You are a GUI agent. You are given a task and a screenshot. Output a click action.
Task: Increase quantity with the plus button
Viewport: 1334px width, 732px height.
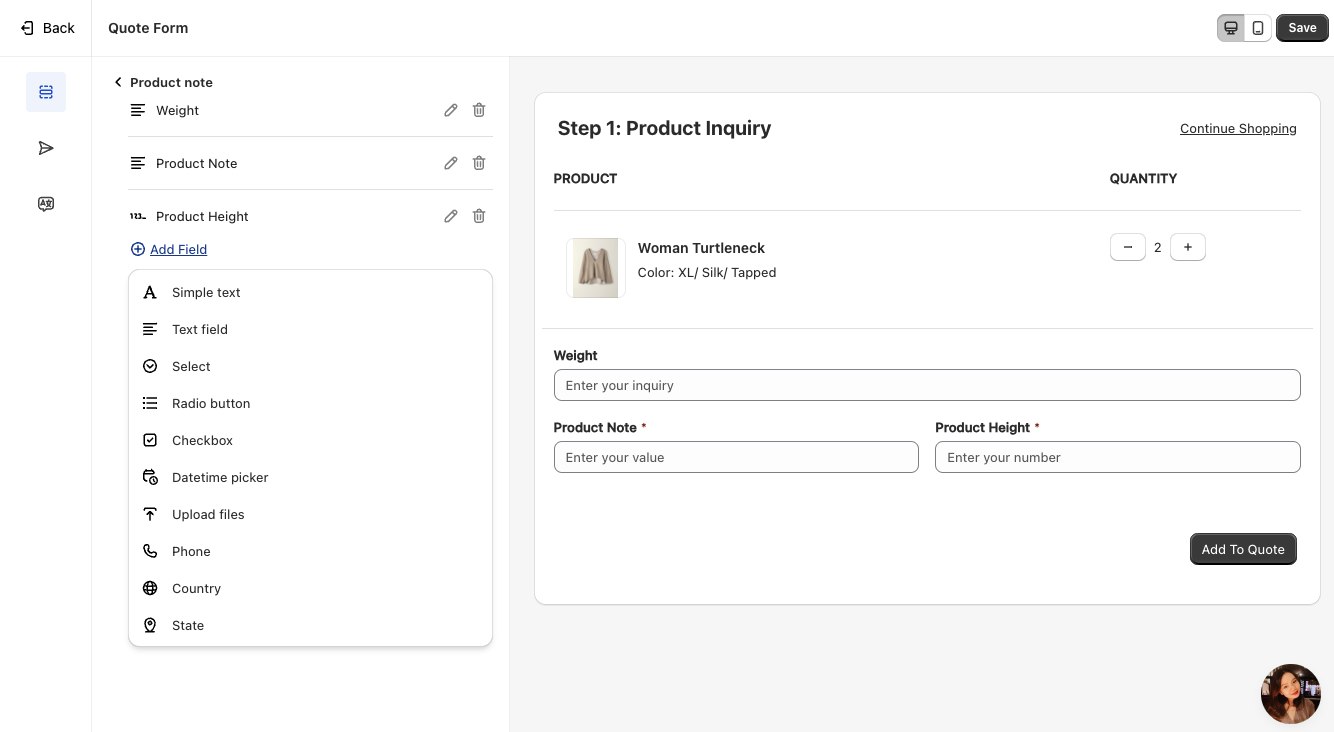pyautogui.click(x=1187, y=247)
